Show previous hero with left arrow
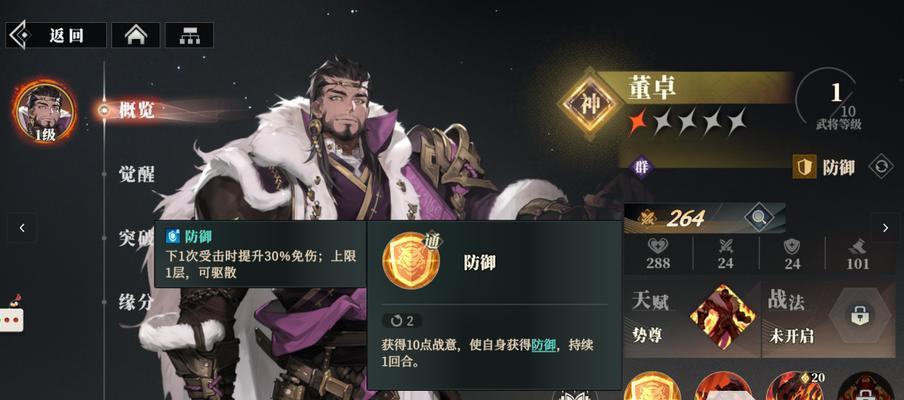 click(22, 228)
